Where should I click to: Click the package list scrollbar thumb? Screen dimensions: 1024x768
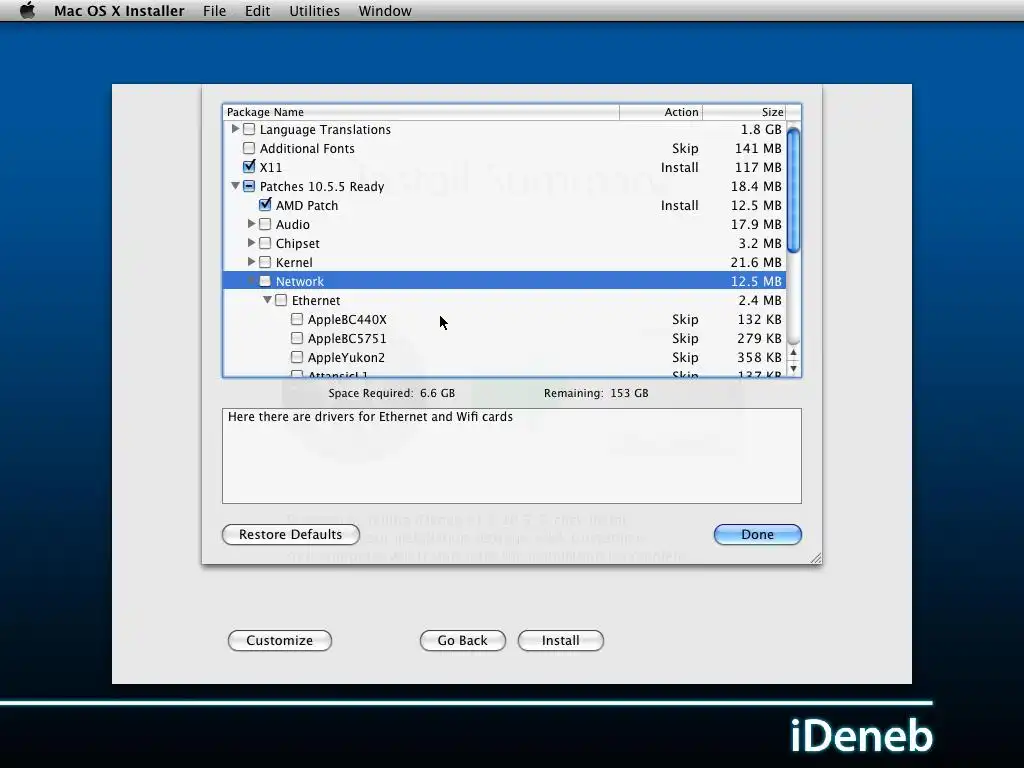click(x=793, y=190)
